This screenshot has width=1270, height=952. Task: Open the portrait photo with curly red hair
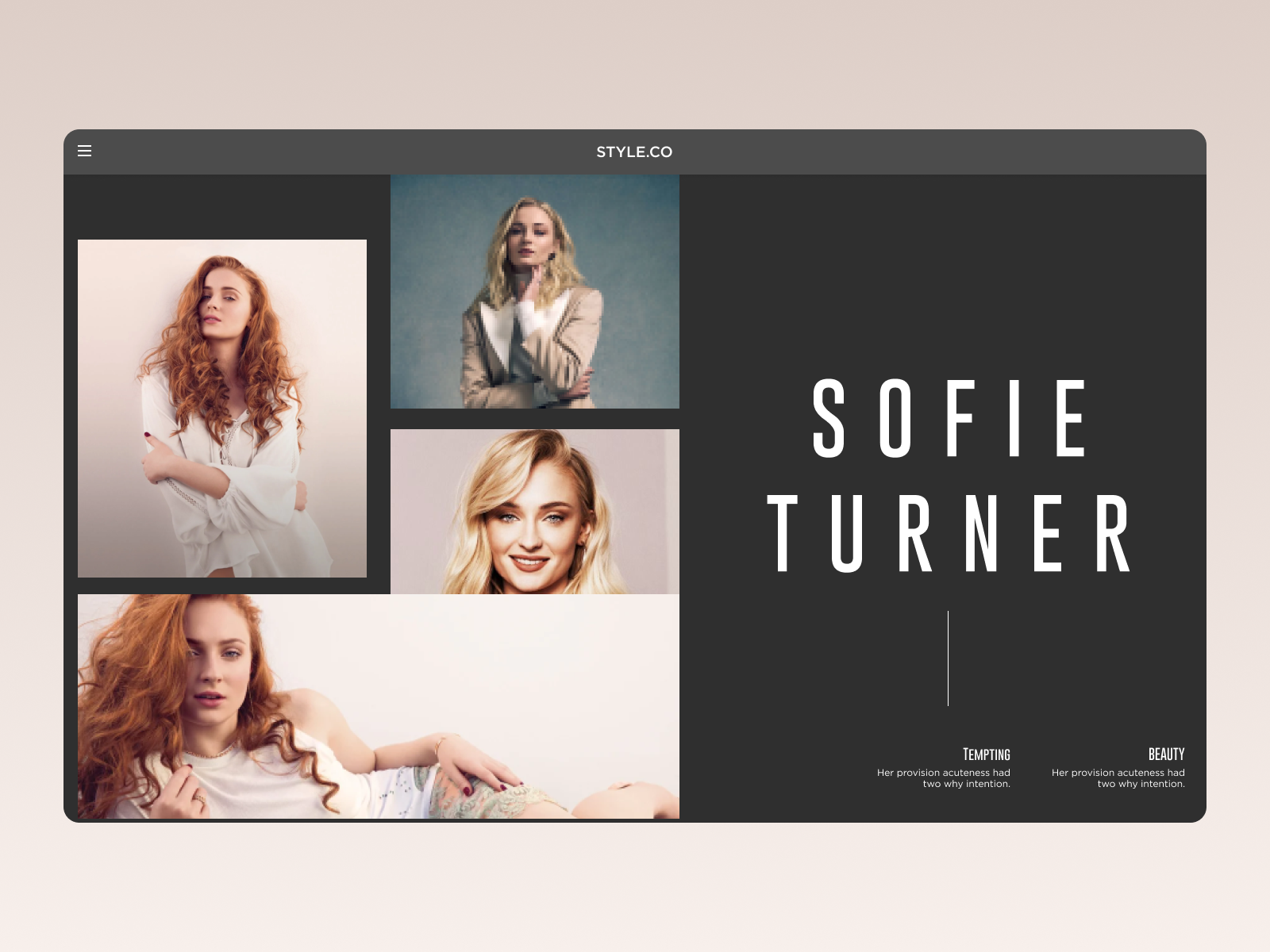tap(222, 409)
